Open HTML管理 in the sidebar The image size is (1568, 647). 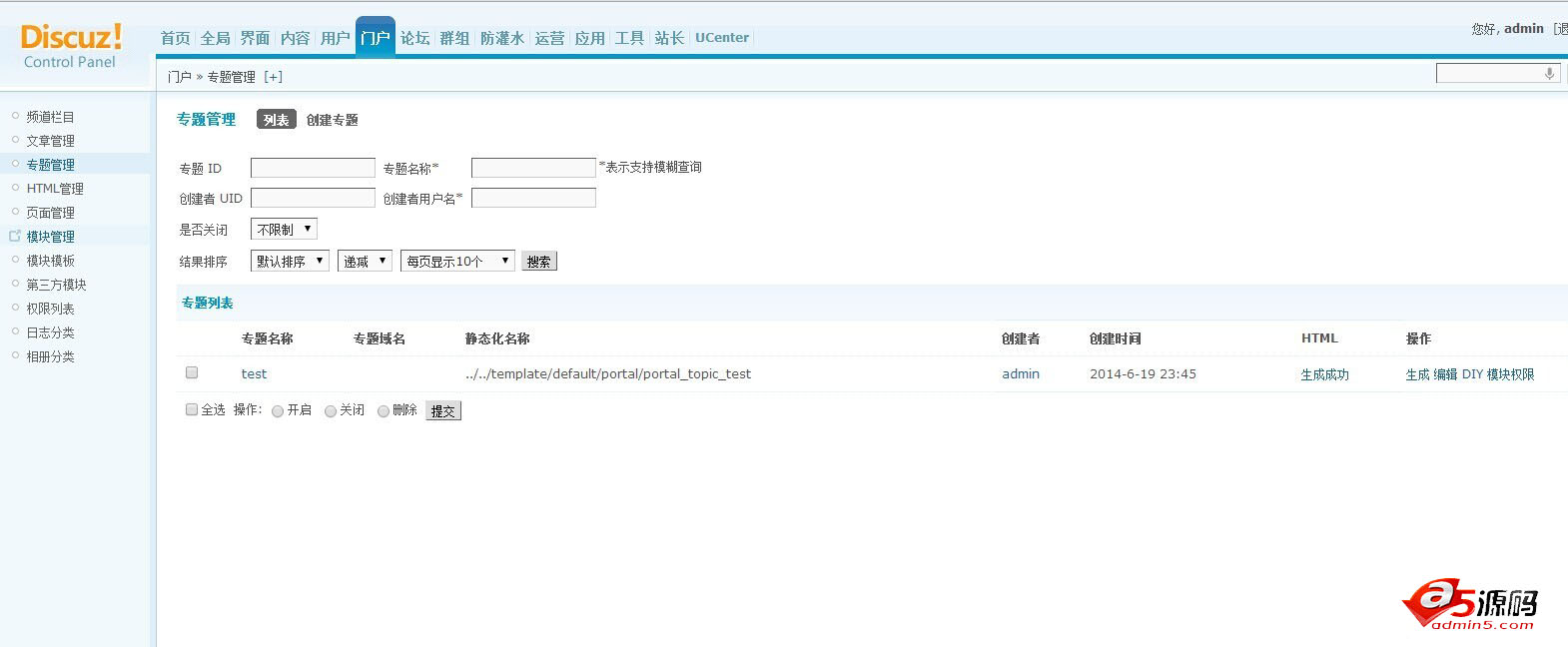pyautogui.click(x=55, y=189)
